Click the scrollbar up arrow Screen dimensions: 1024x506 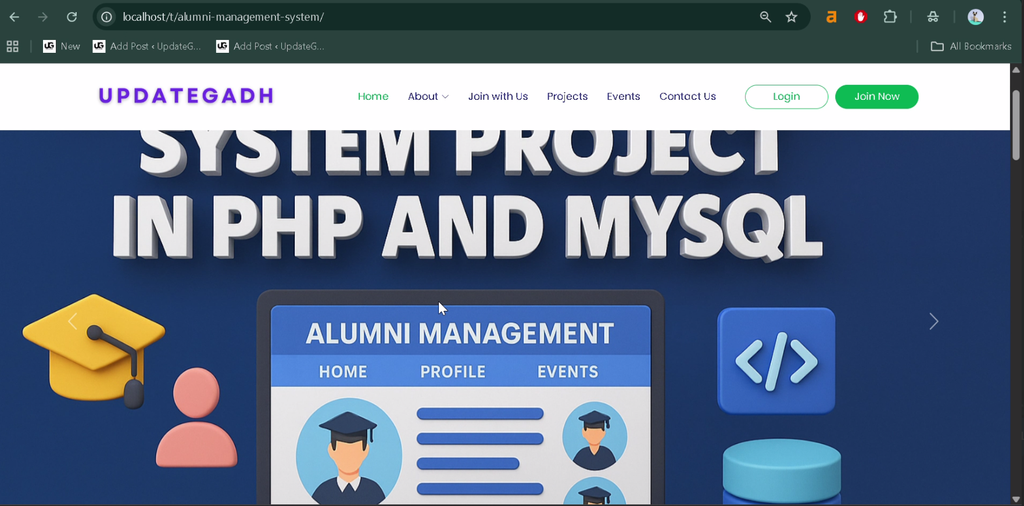point(1016,70)
